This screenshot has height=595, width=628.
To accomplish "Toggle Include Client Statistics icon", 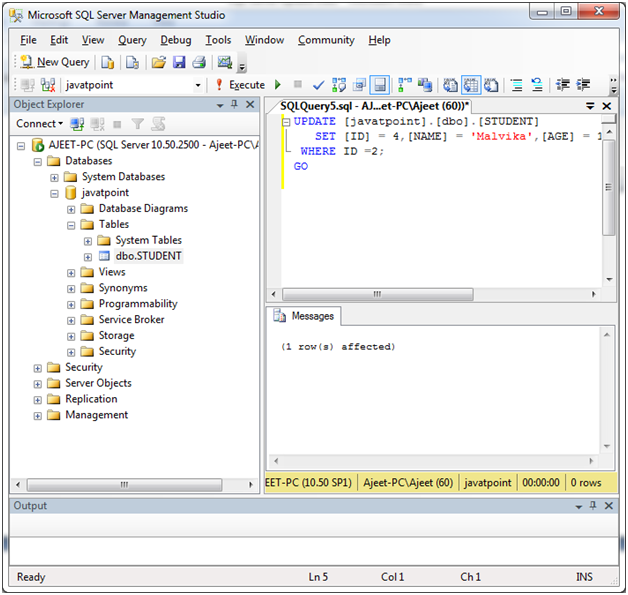I will [x=425, y=85].
